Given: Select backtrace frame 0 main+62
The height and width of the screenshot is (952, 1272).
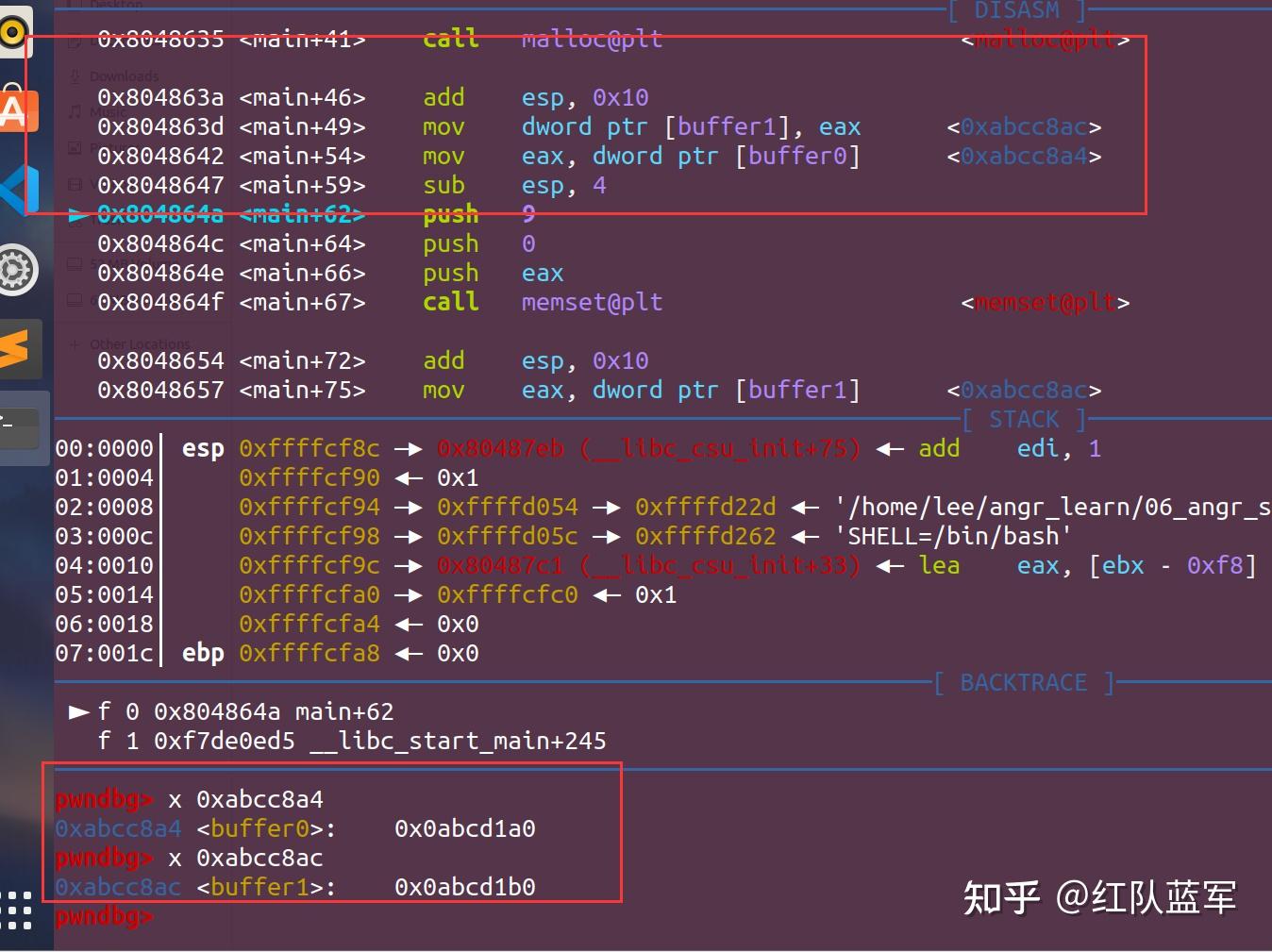Looking at the screenshot, I should tap(245, 711).
